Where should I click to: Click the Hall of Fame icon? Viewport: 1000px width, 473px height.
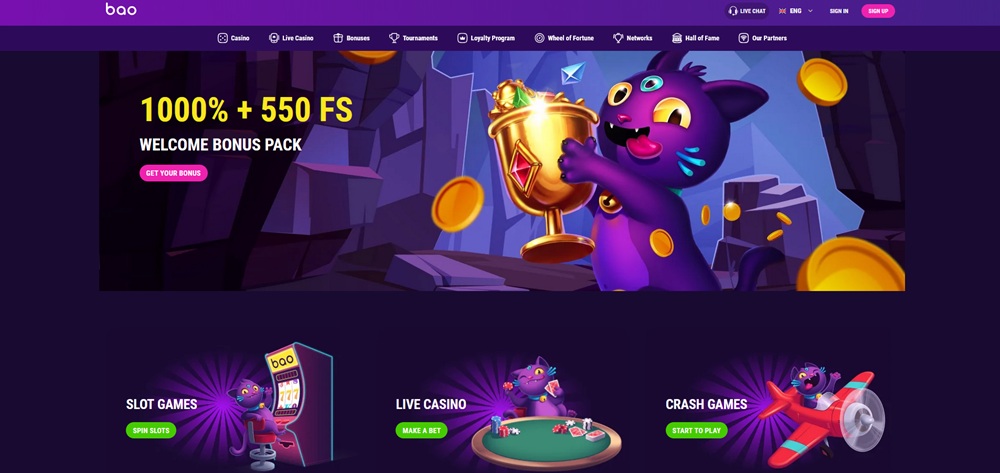[x=677, y=38]
